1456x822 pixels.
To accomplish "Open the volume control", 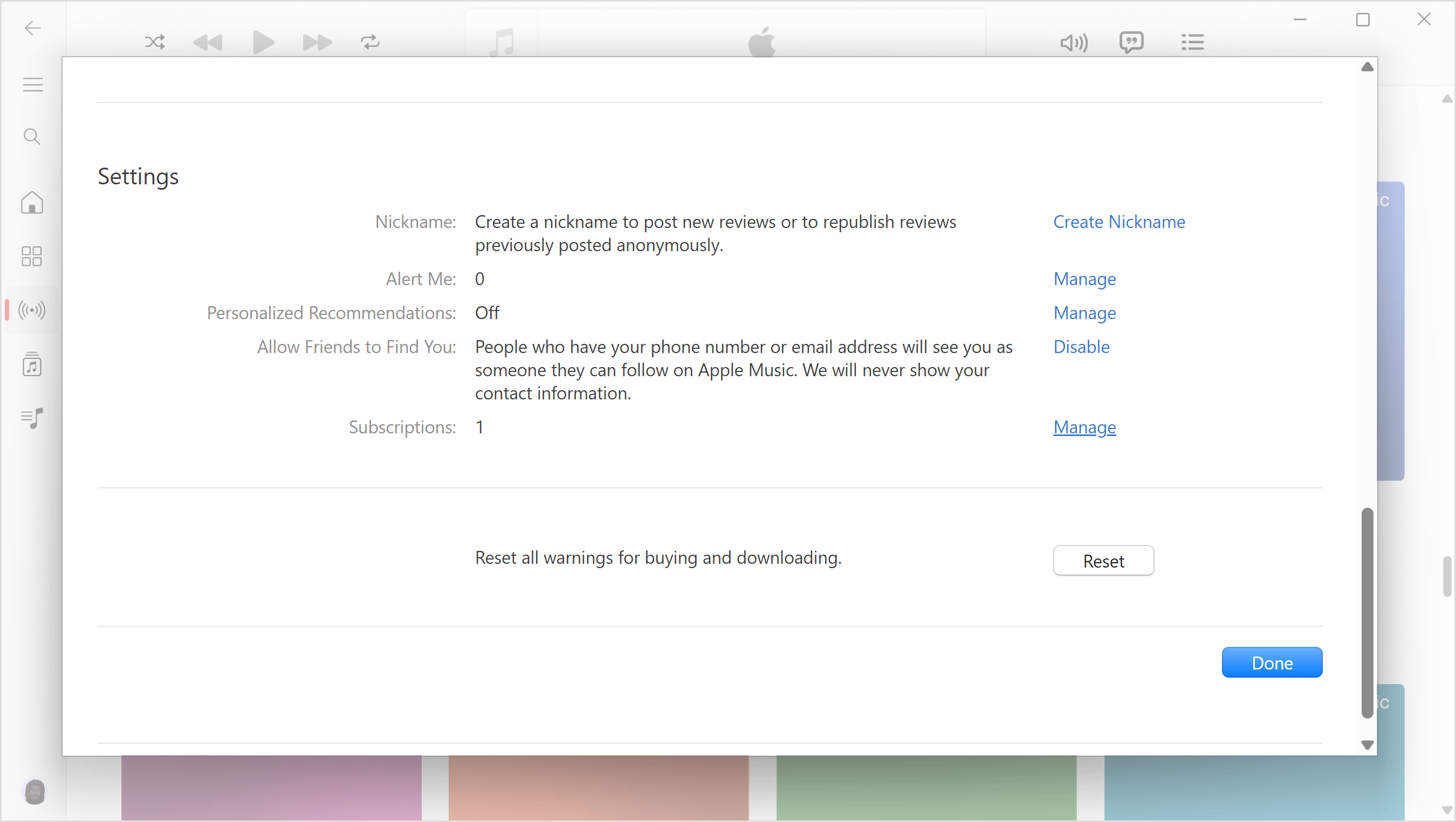I will (x=1073, y=43).
